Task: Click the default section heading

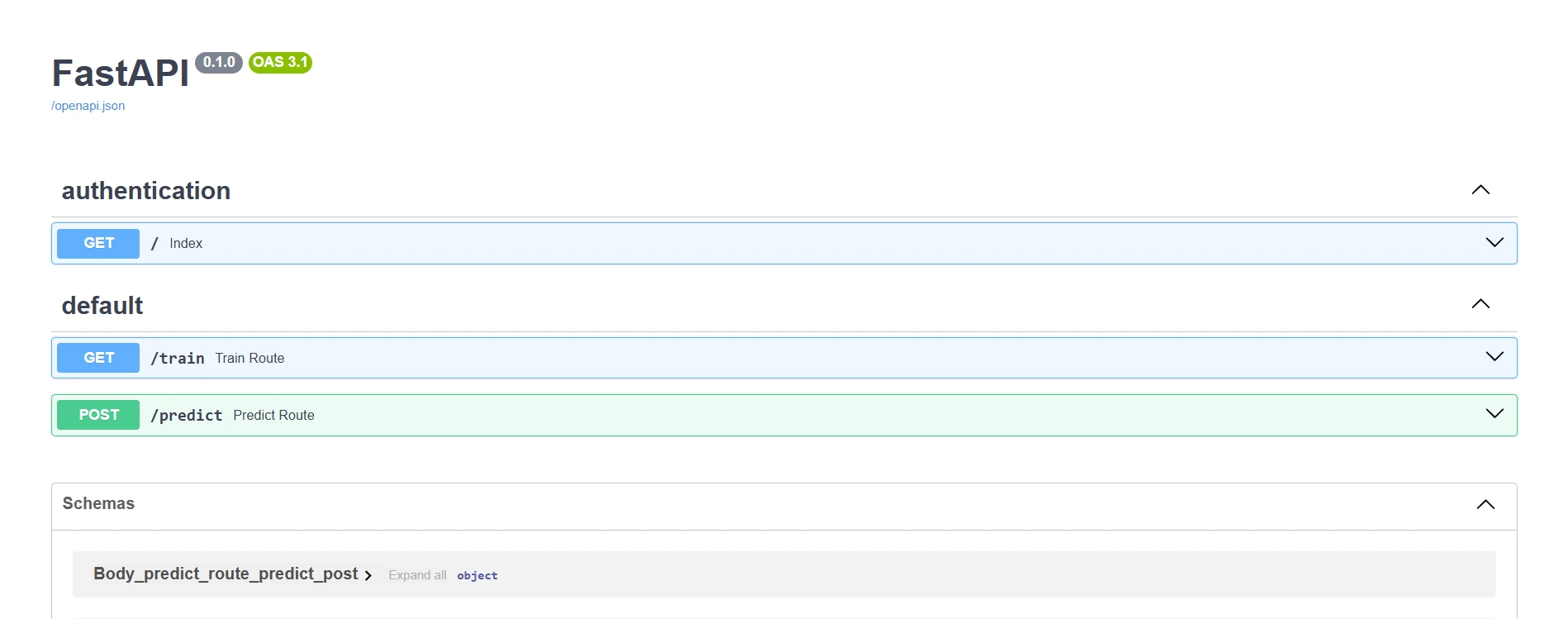Action: (102, 306)
